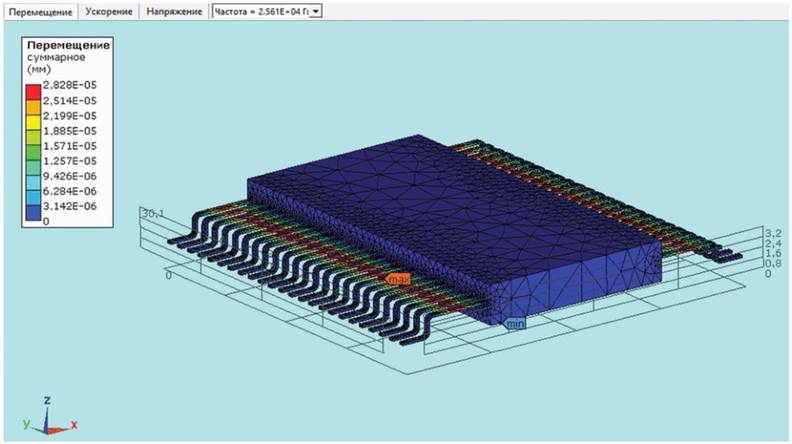Click the 30,1 dimension label on the grid
The image size is (792, 444).
coord(152,212)
